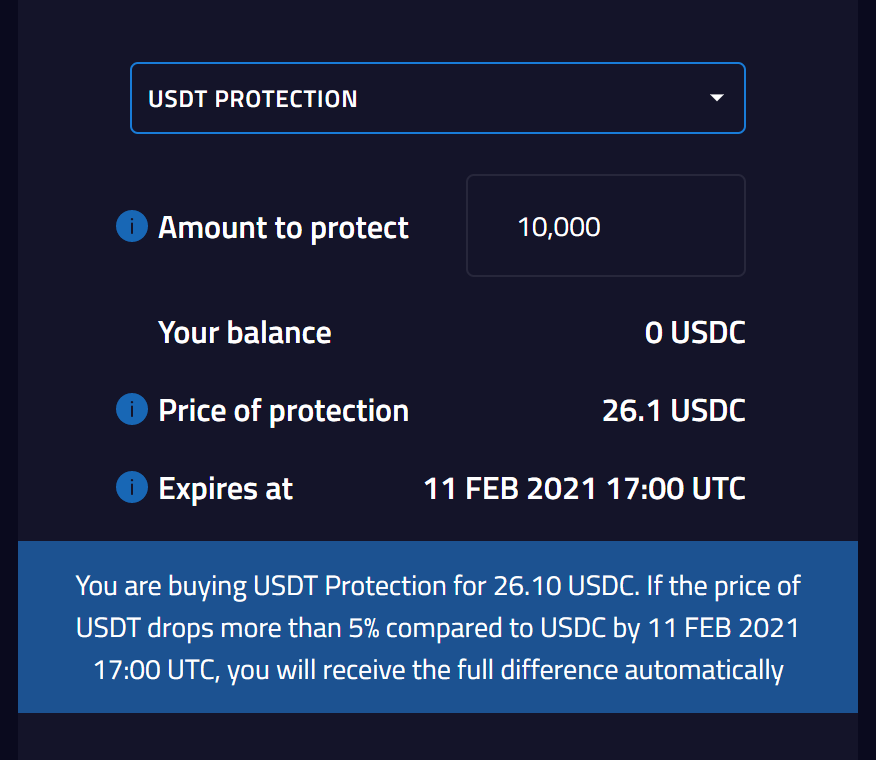Viewport: 876px width, 760px height.
Task: Click the Your balance label
Action: [245, 333]
